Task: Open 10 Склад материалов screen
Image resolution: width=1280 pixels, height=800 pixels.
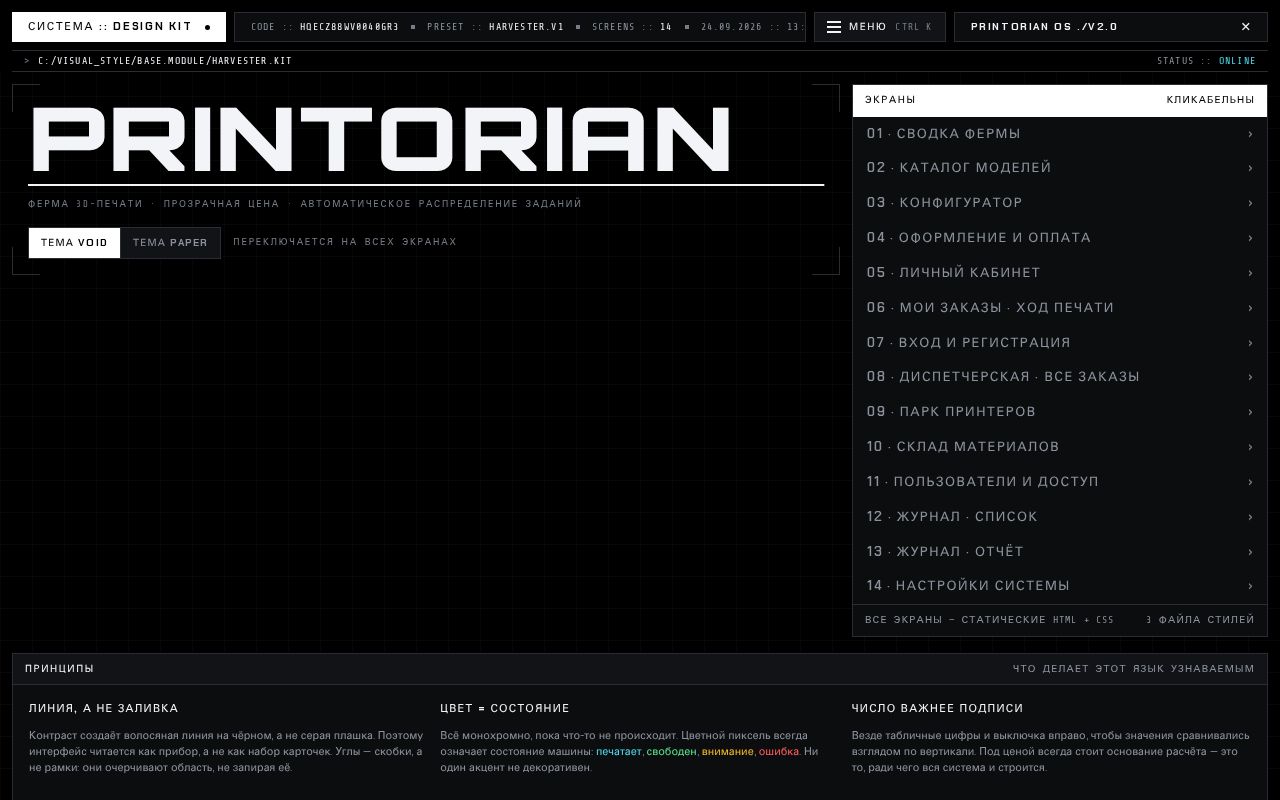Action: point(1060,447)
